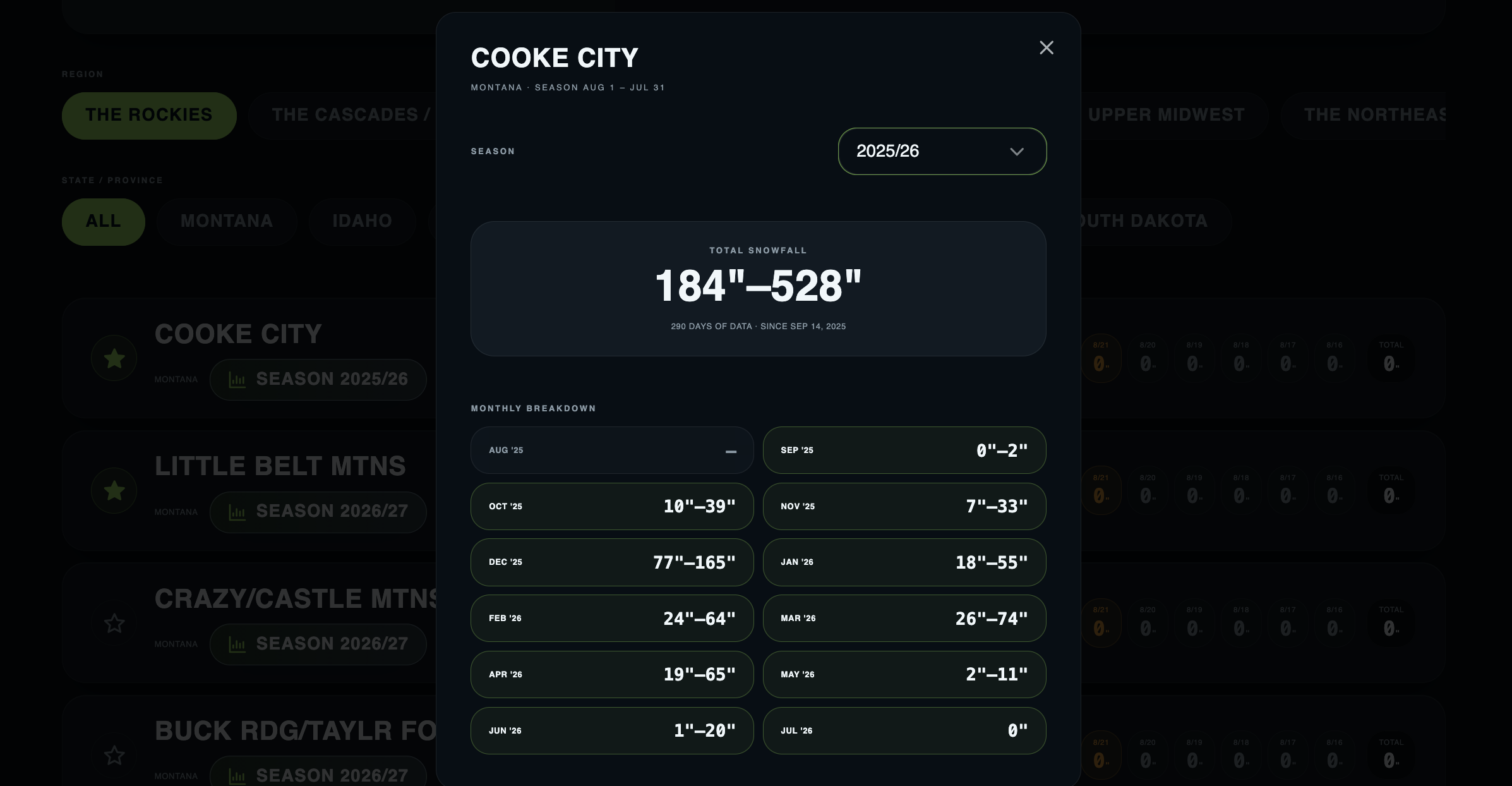Open Season 2026/27 for Little Belt Mtns
The width and height of the screenshot is (1512, 786).
pos(318,512)
